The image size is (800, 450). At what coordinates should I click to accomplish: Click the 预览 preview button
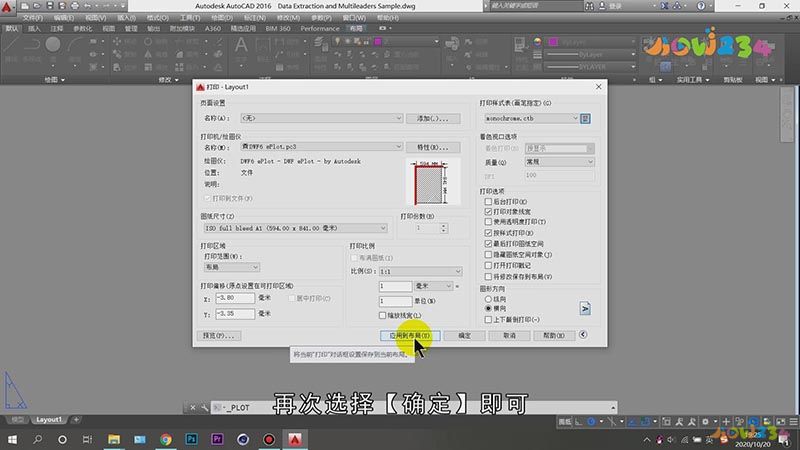219,336
